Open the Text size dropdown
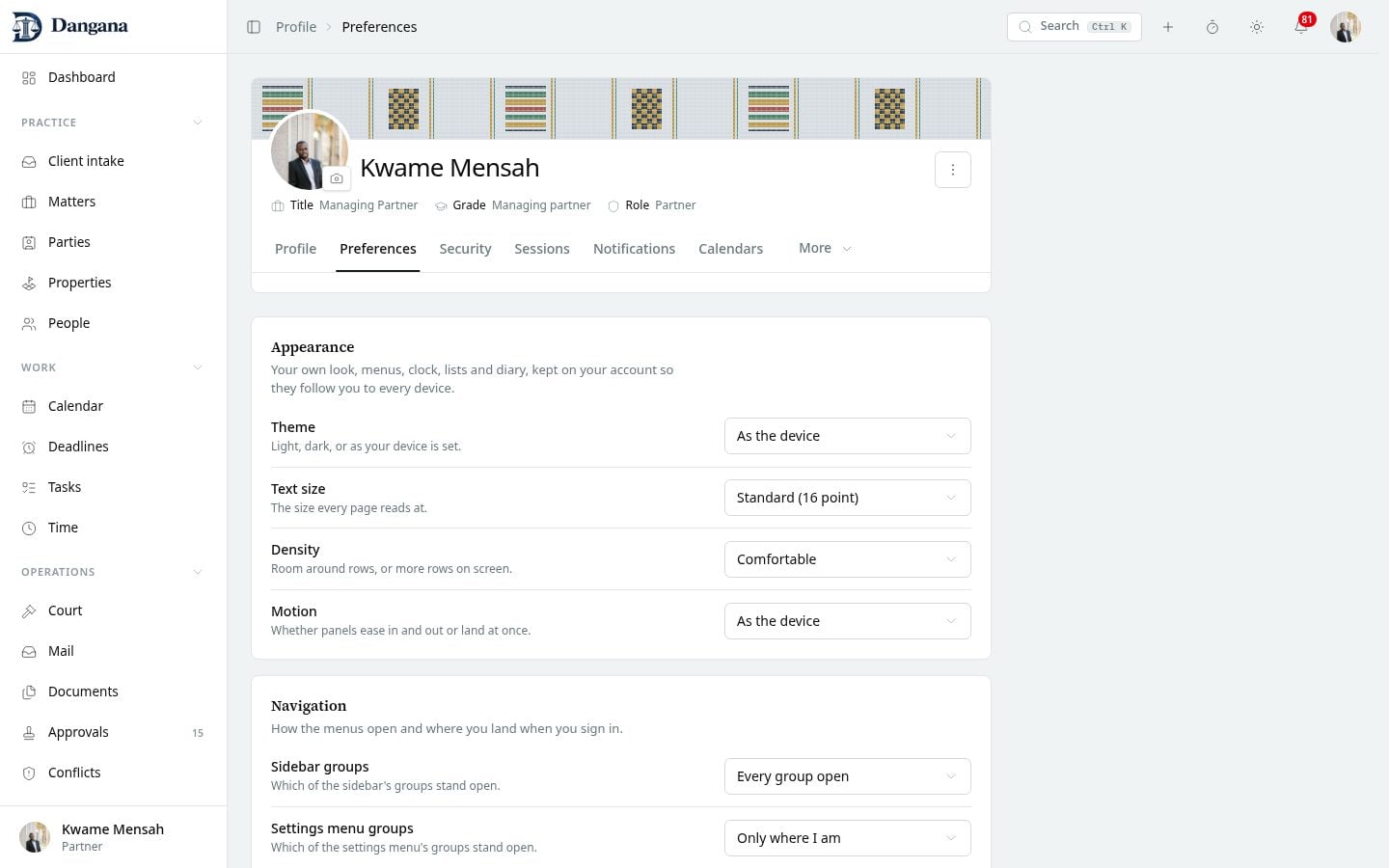Image resolution: width=1389 pixels, height=868 pixels. click(847, 498)
